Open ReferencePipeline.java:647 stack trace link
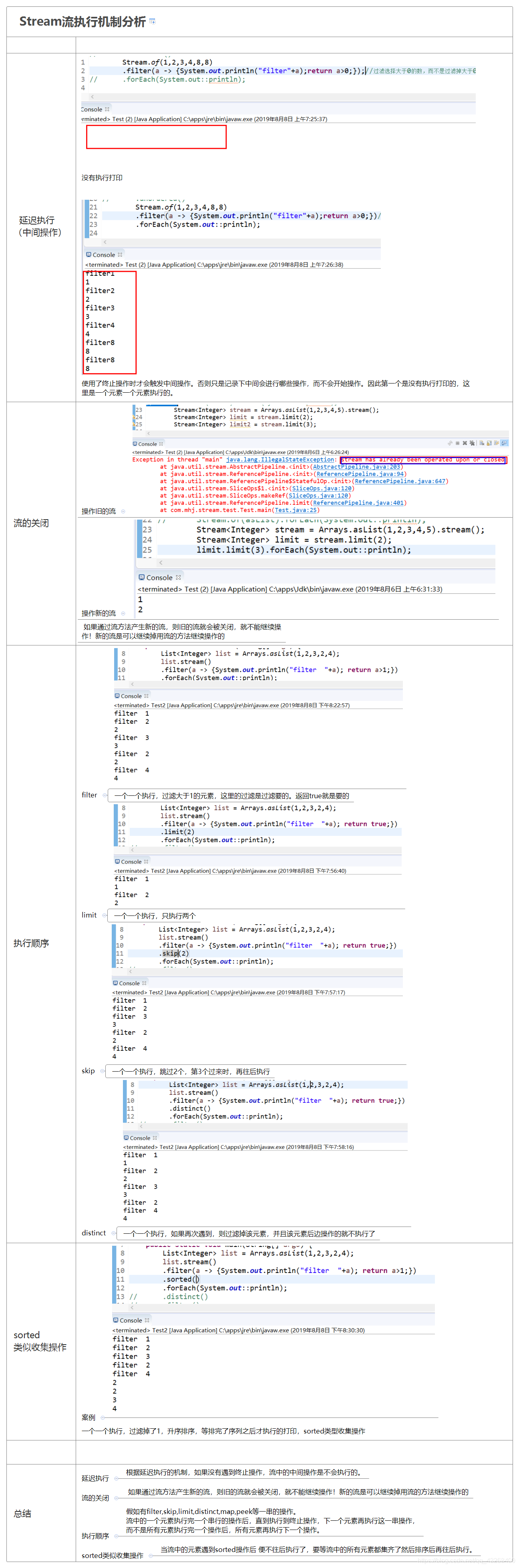 pyautogui.click(x=400, y=482)
